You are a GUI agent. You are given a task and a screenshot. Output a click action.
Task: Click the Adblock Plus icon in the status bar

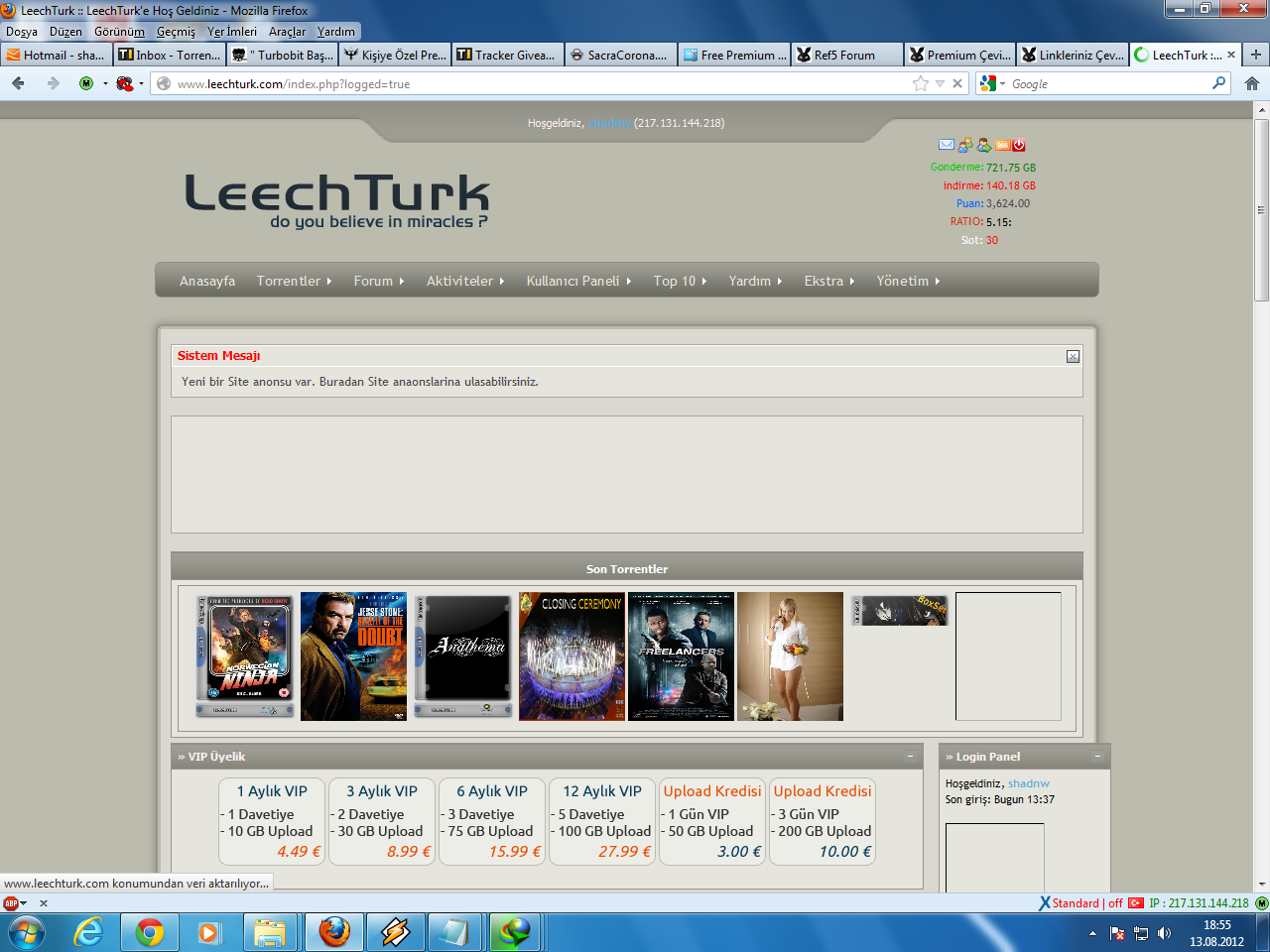click(x=11, y=903)
